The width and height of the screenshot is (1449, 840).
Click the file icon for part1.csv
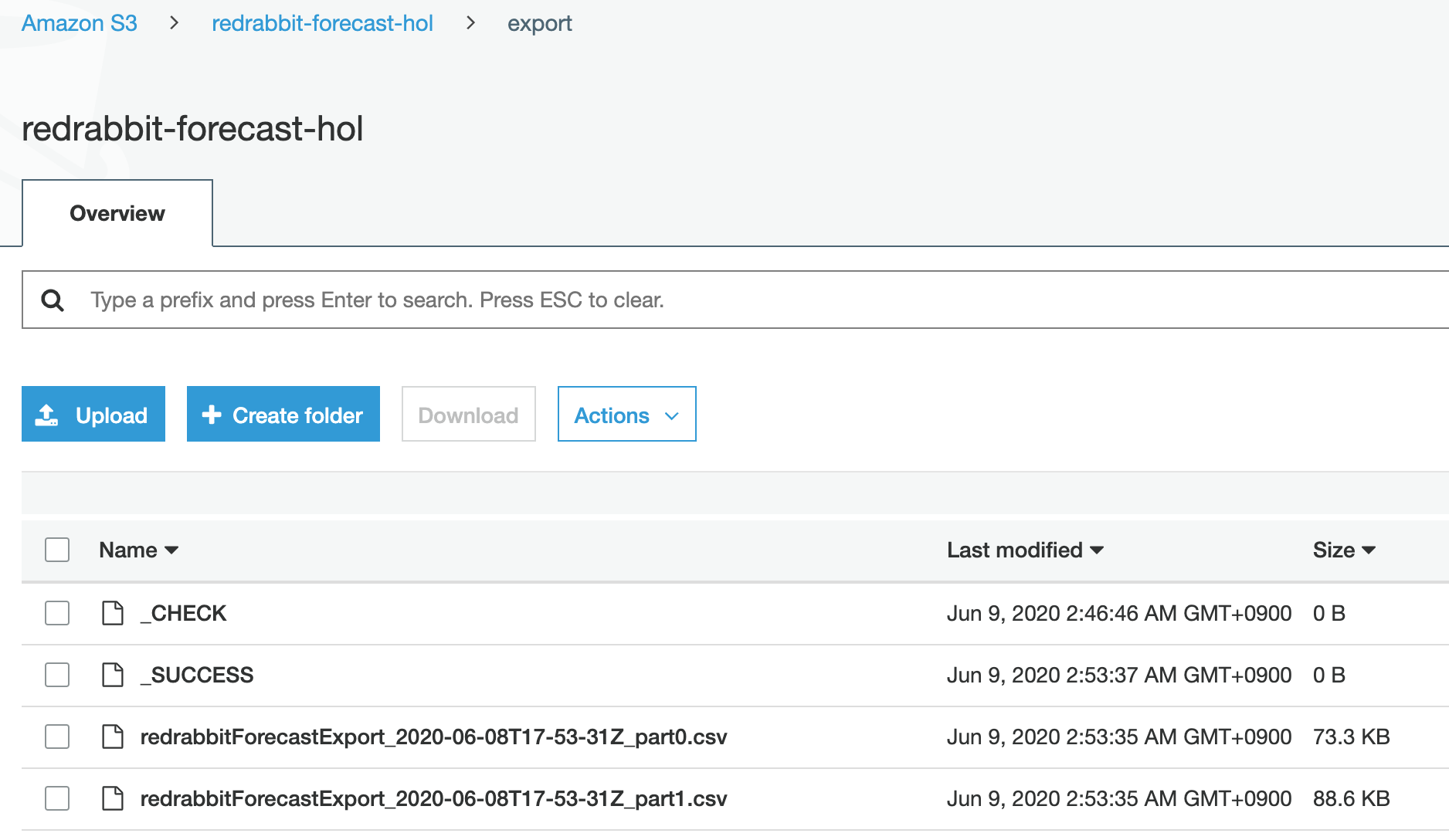click(113, 798)
